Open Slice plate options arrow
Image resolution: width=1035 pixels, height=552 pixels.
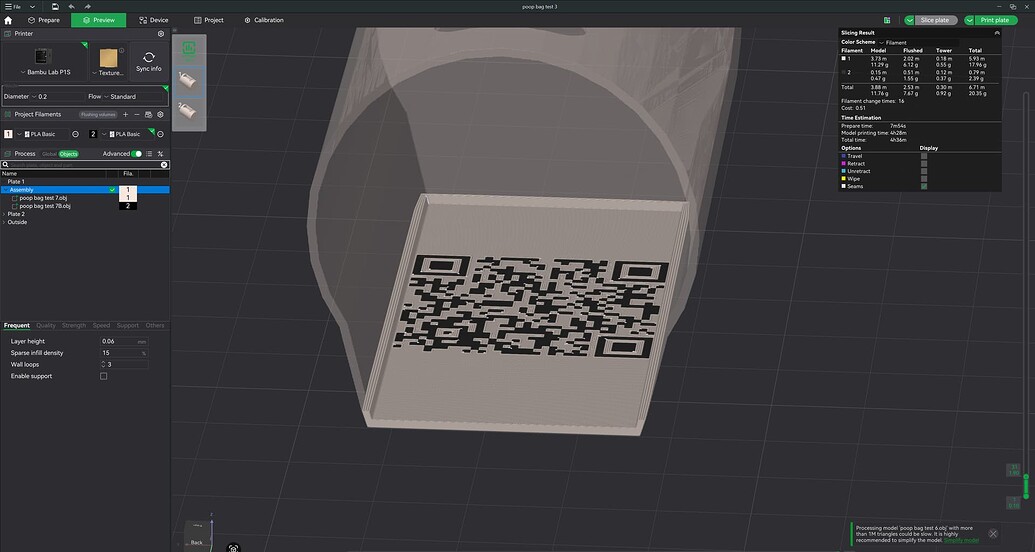coord(910,20)
